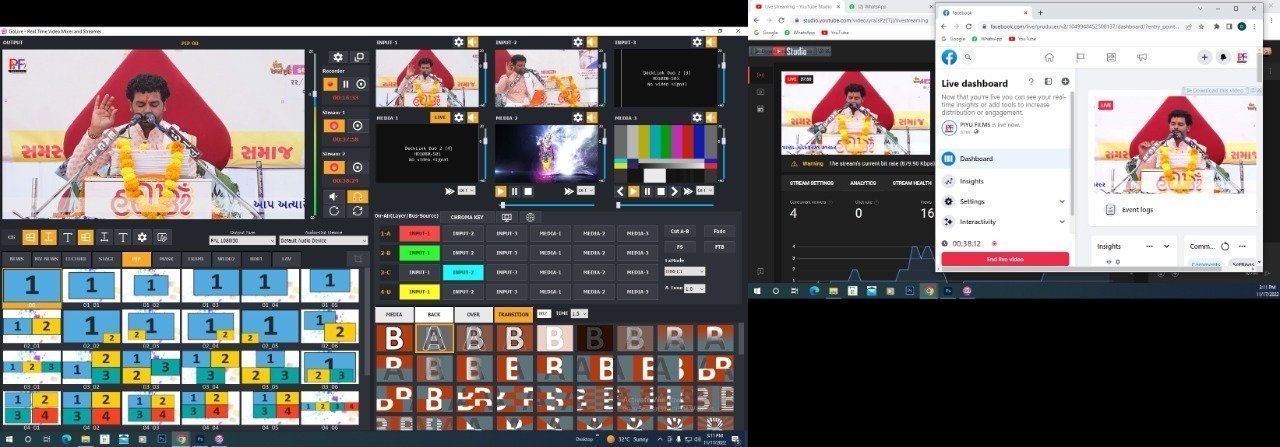The height and width of the screenshot is (447, 1280).
Task: Expand Settings in Facebook Live dashboard
Action: pos(1064,201)
